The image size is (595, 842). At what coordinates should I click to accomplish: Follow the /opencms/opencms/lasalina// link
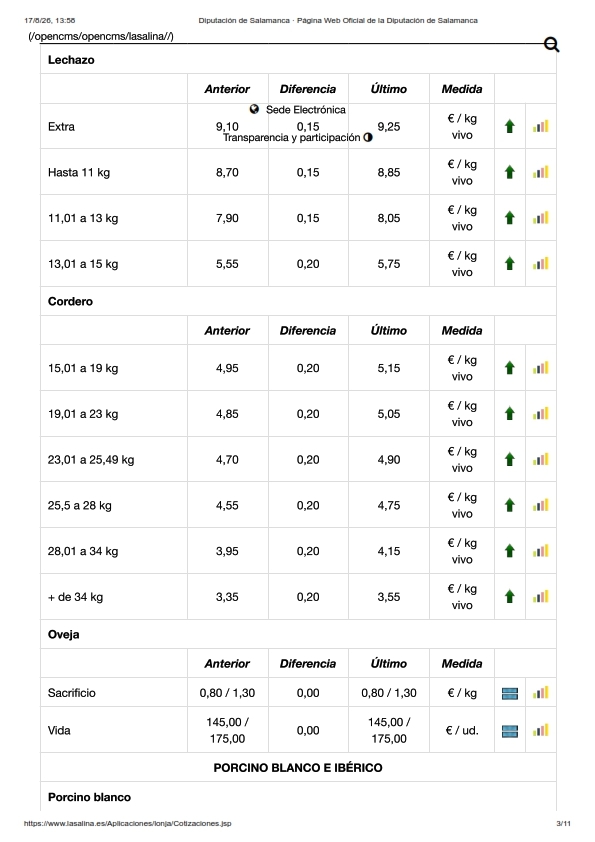(101, 37)
